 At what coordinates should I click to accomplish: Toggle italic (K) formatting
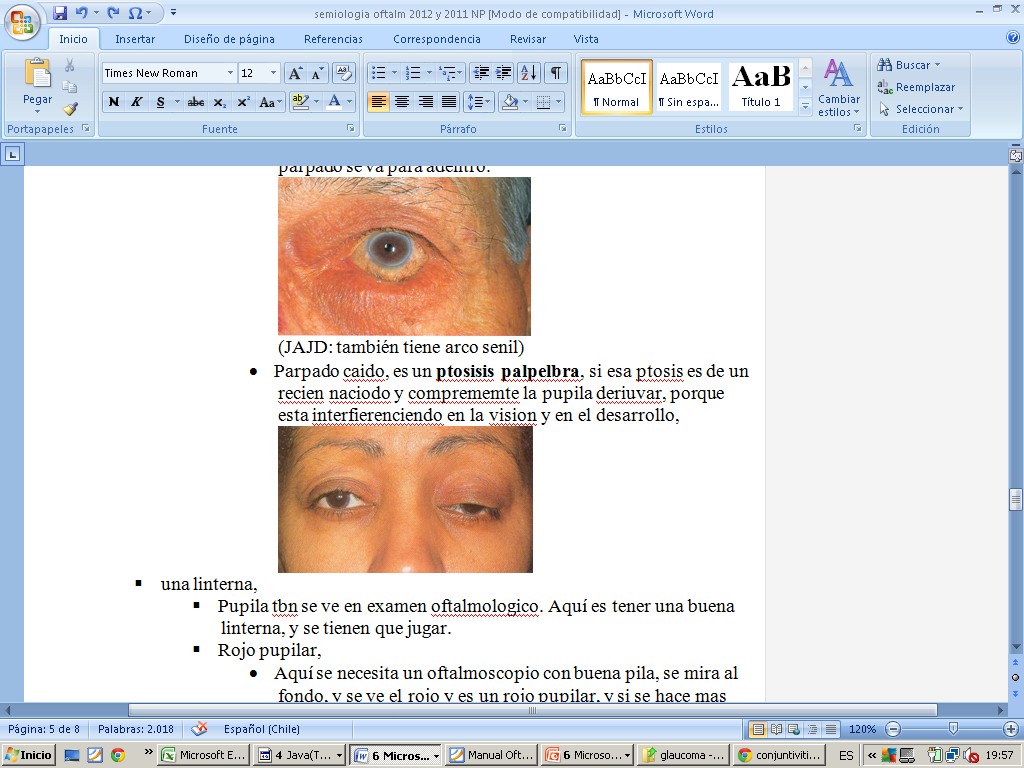point(136,102)
